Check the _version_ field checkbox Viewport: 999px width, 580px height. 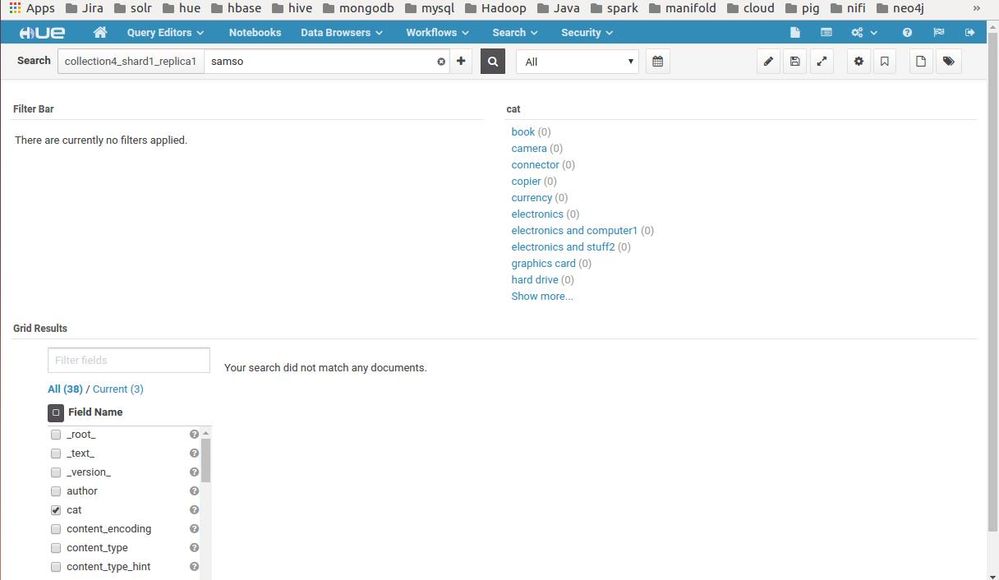(x=55, y=472)
